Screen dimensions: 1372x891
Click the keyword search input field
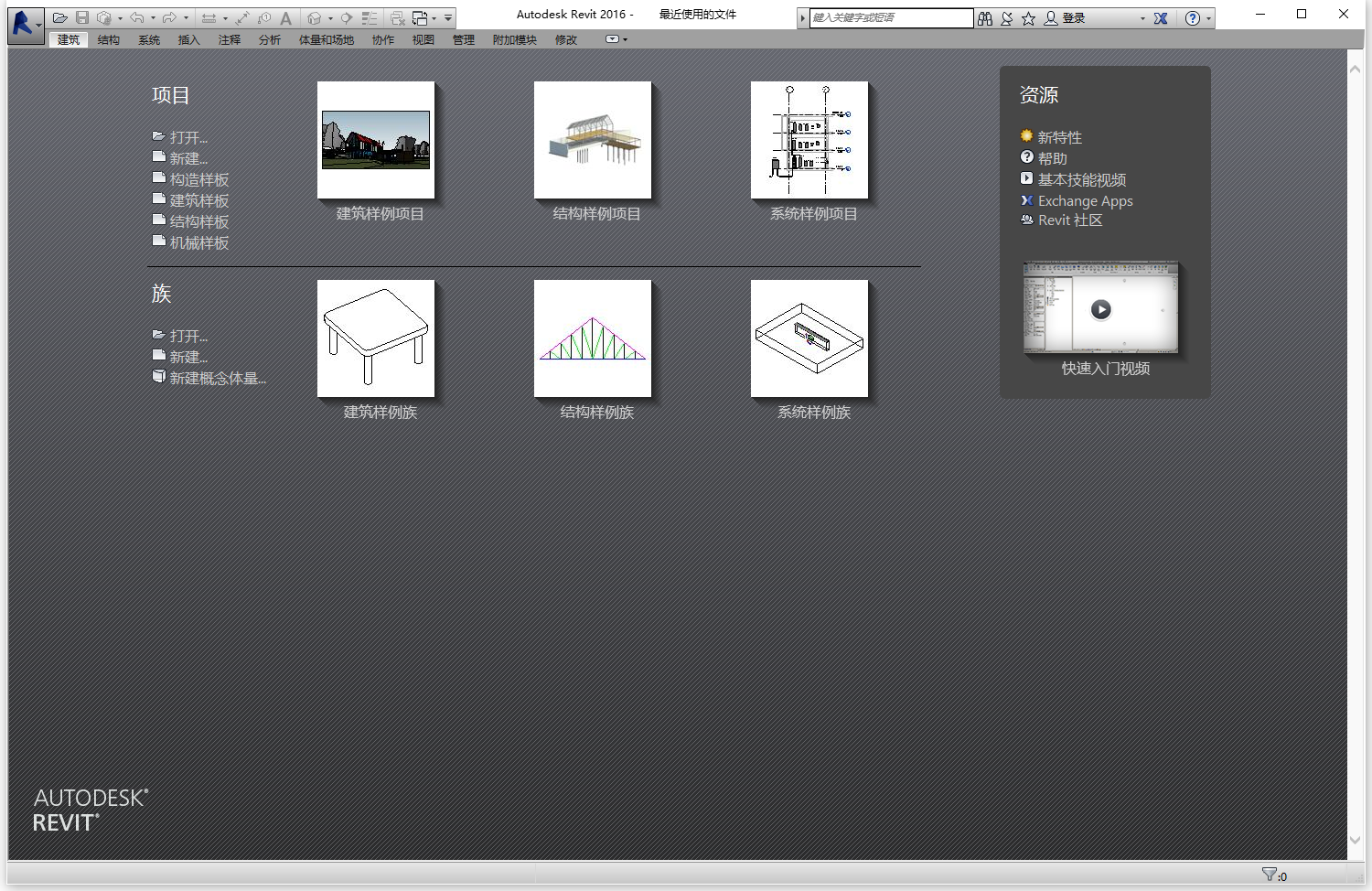(891, 18)
